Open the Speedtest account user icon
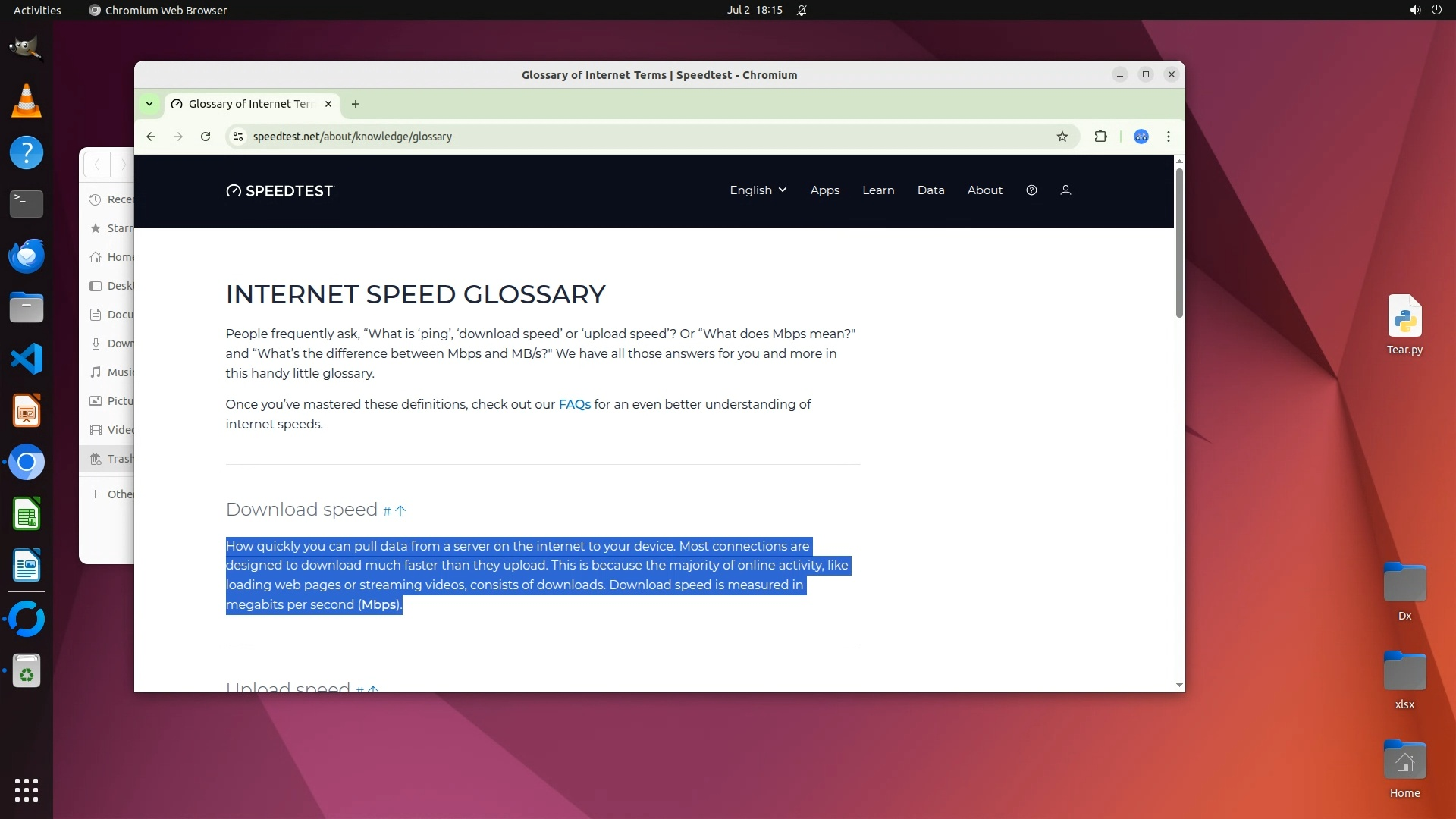Screen dimensions: 1456x819 pyautogui.click(x=1065, y=190)
